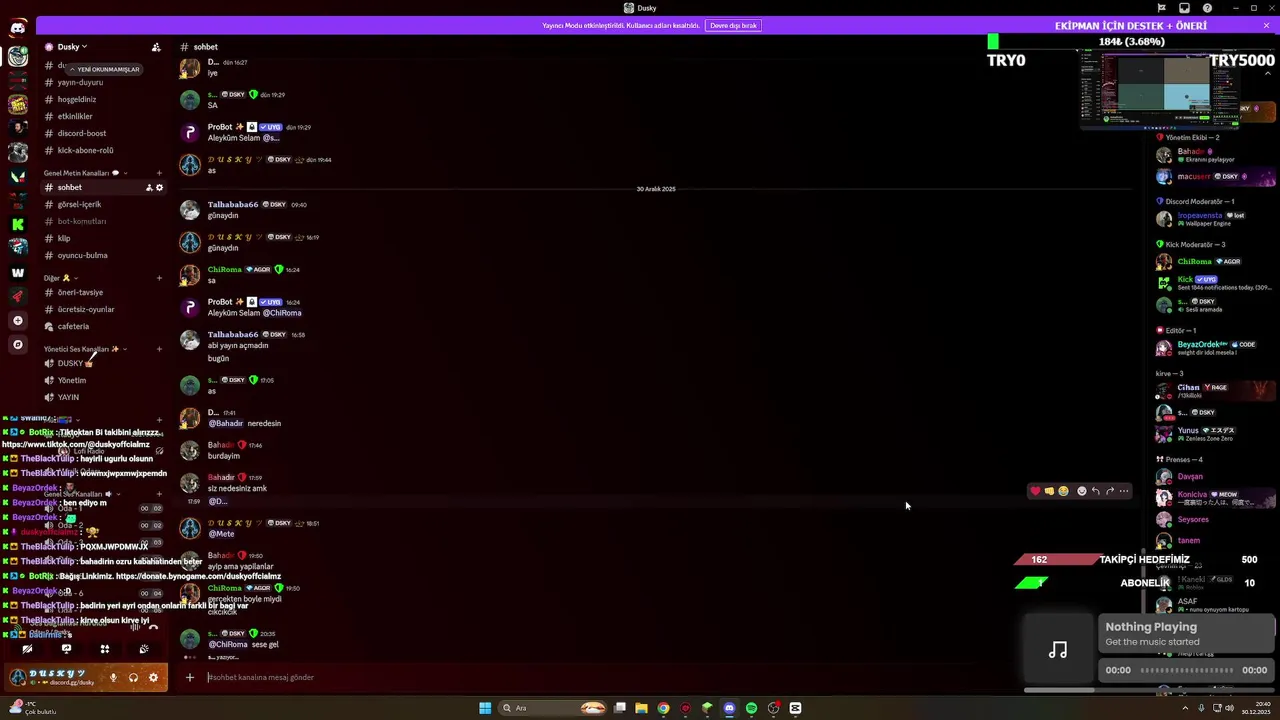Click the Windows Start button on taskbar
The height and width of the screenshot is (720, 1280).
tap(485, 708)
